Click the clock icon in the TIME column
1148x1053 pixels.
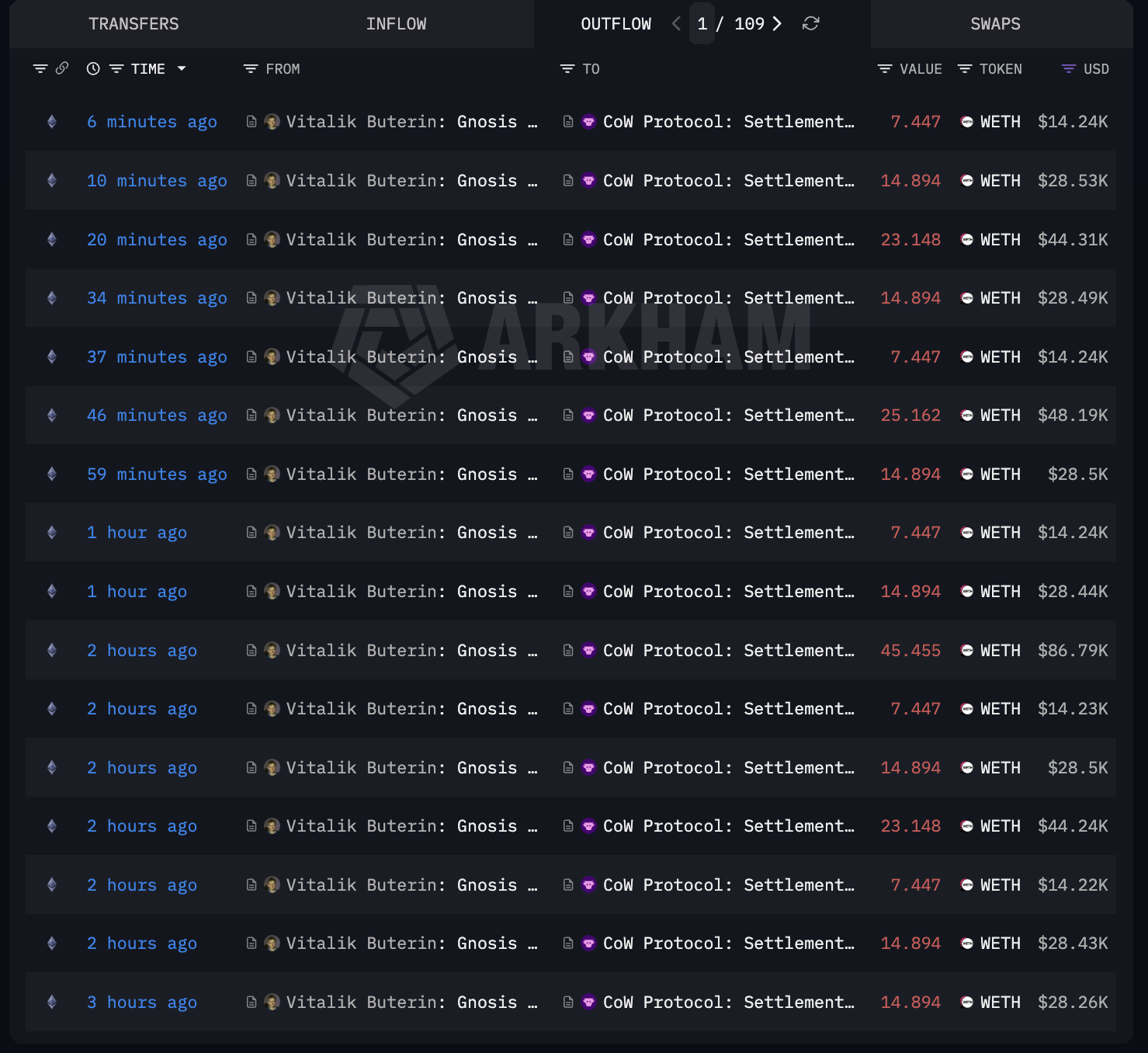pos(93,68)
